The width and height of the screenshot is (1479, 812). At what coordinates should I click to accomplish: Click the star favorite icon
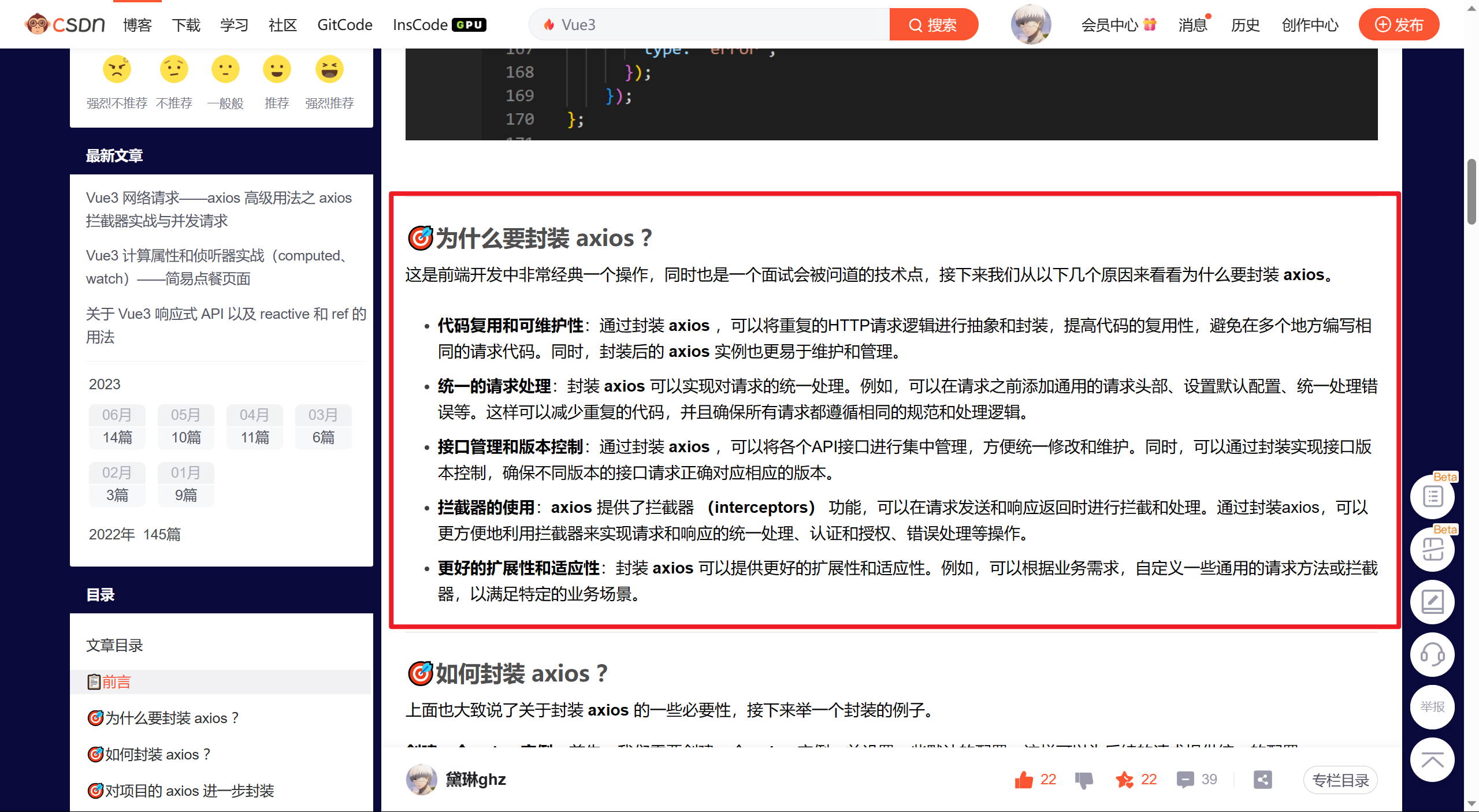tap(1124, 780)
